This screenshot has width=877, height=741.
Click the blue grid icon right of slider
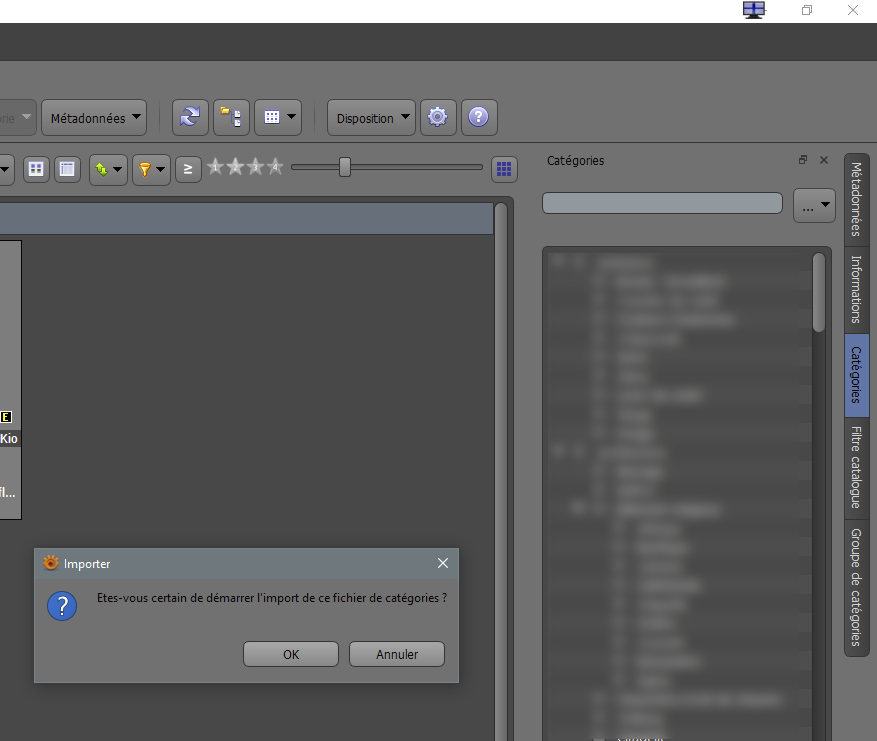click(504, 169)
